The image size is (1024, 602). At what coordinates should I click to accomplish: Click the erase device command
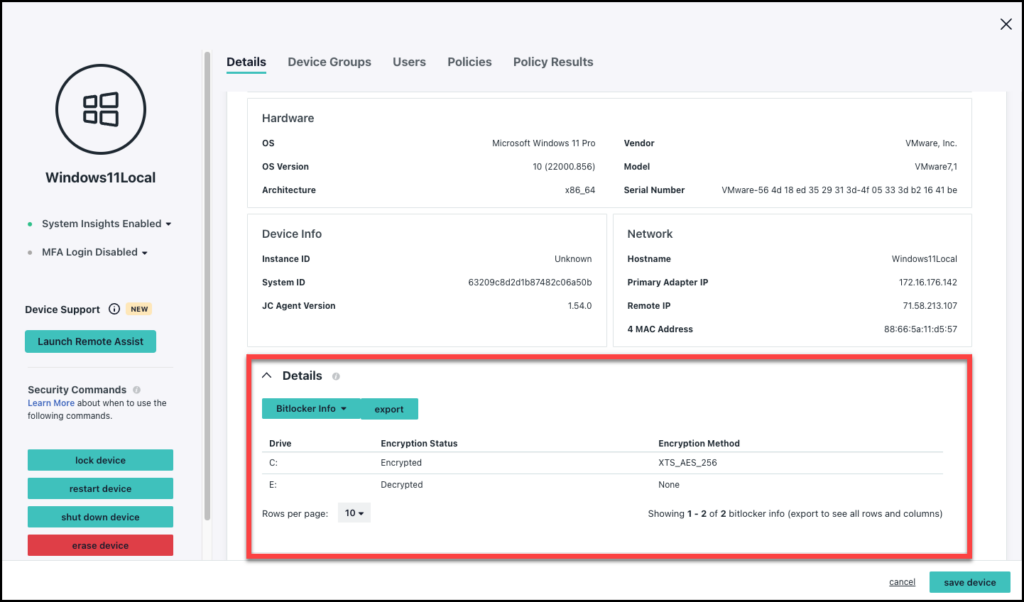[100, 545]
